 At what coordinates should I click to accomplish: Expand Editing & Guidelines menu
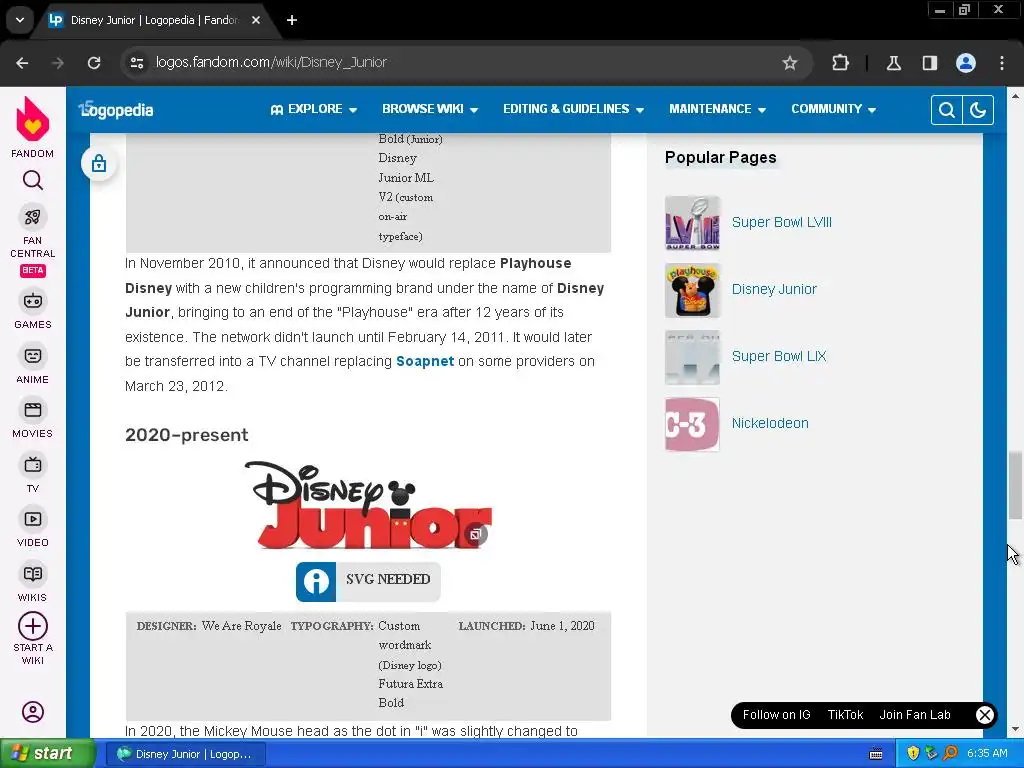coord(573,109)
